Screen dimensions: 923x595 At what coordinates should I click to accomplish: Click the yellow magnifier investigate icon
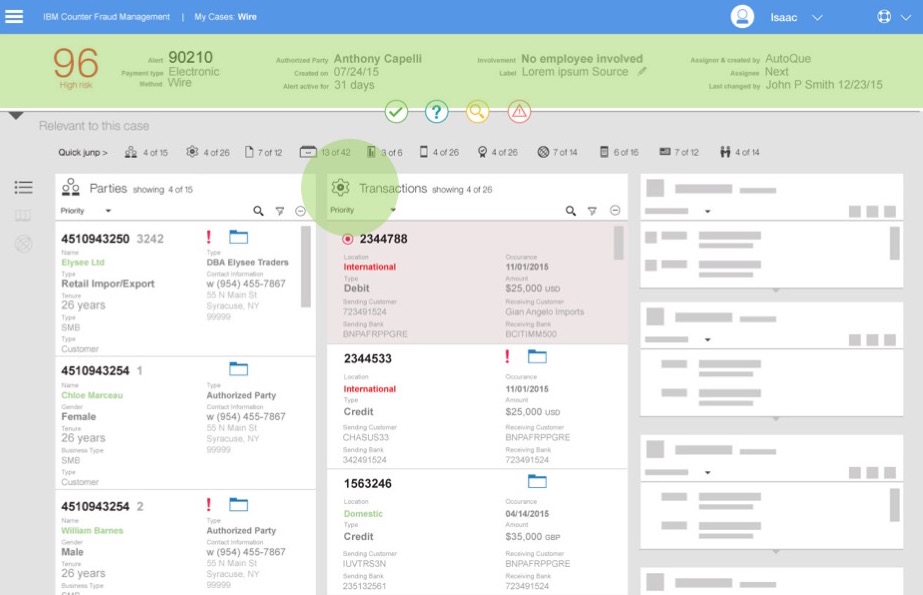(477, 111)
